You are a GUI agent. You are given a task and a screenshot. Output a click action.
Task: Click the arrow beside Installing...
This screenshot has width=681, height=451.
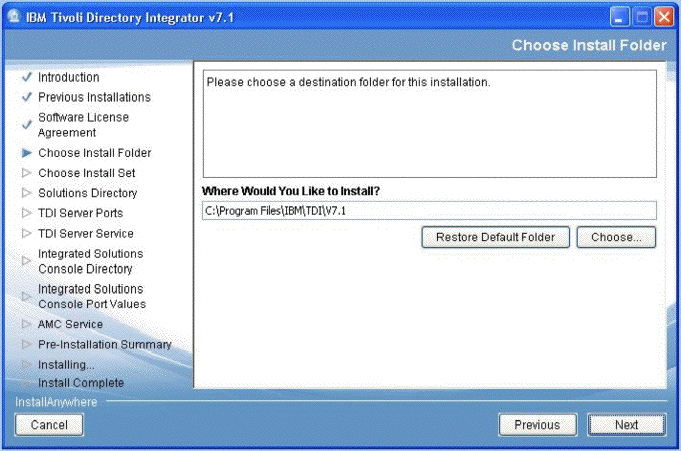(x=26, y=364)
